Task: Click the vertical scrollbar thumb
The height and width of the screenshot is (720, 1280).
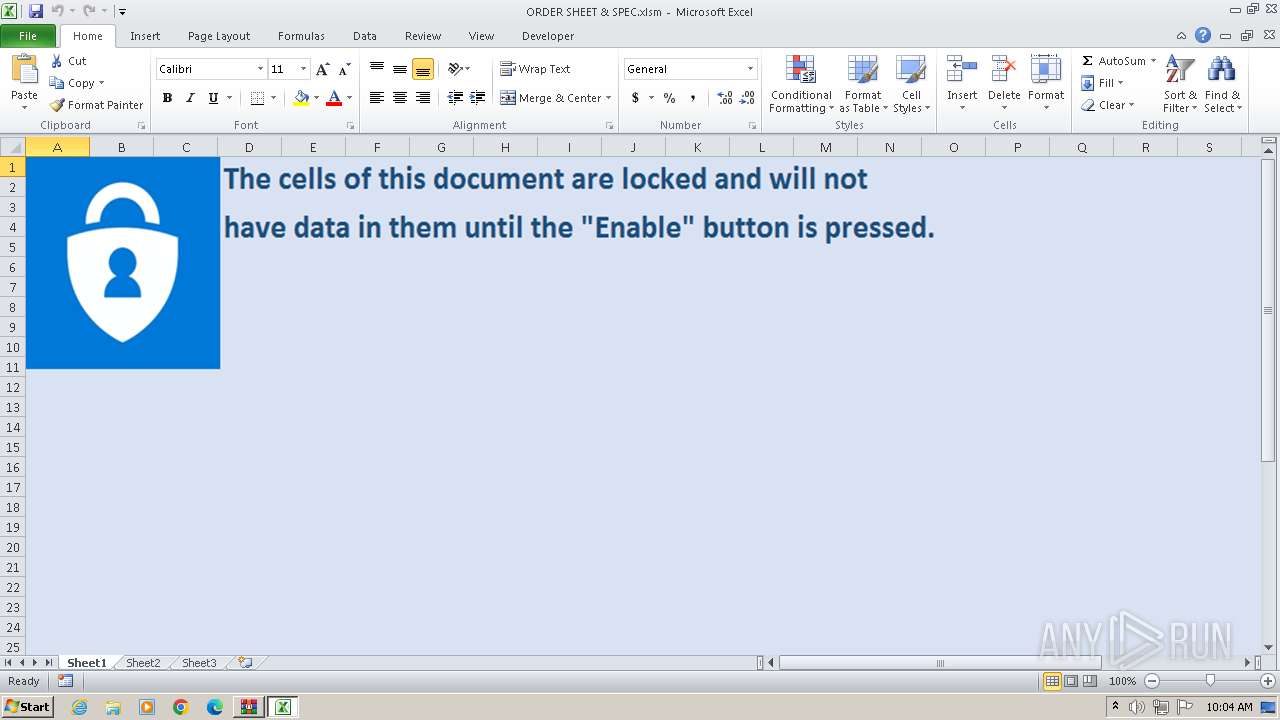Action: tap(1268, 310)
